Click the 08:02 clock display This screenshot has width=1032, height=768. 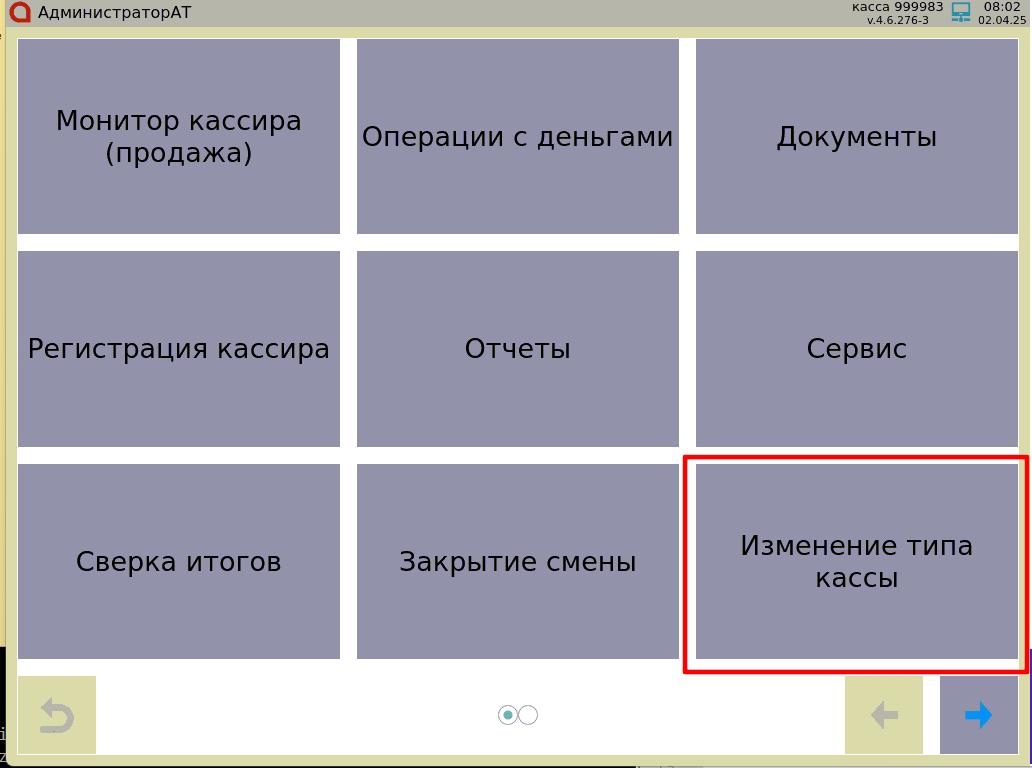(x=1002, y=7)
